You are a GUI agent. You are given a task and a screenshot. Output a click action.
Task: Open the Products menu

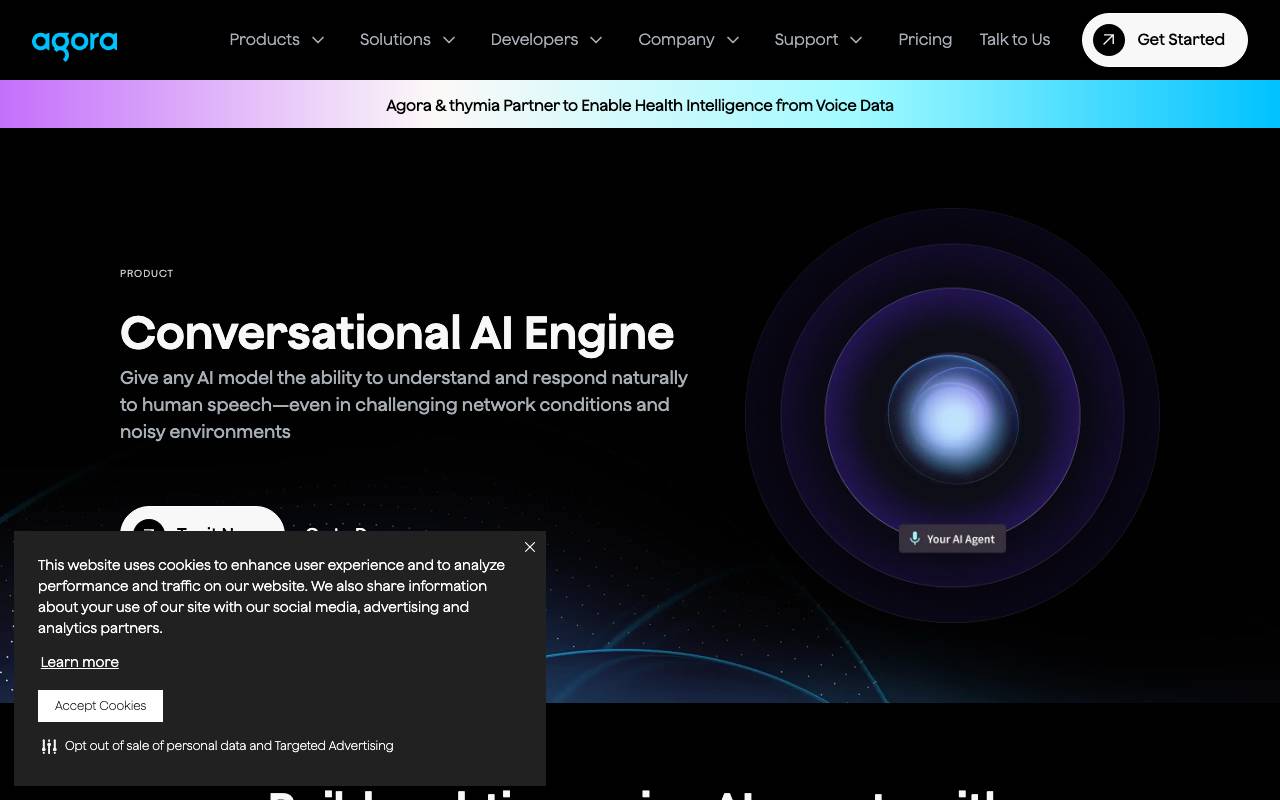click(264, 40)
